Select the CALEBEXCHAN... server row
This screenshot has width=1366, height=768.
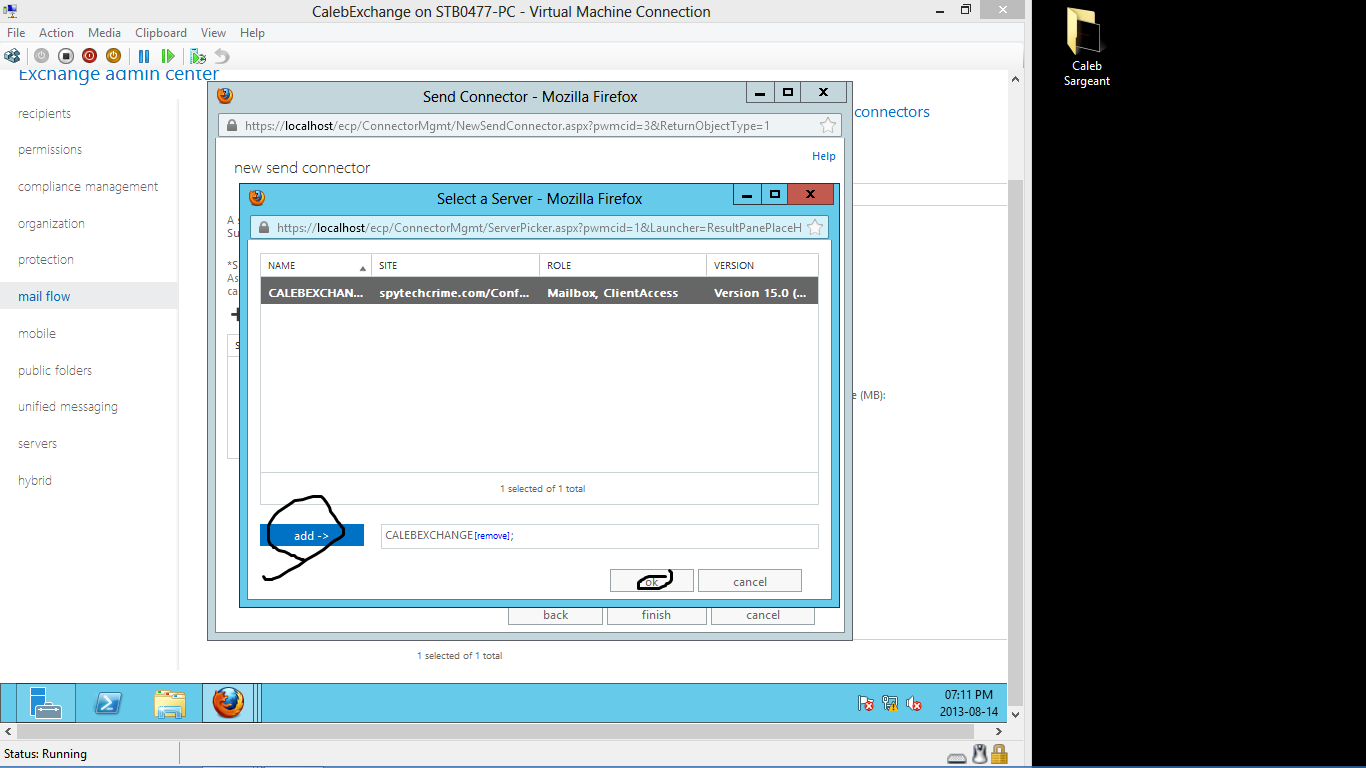tap(540, 293)
